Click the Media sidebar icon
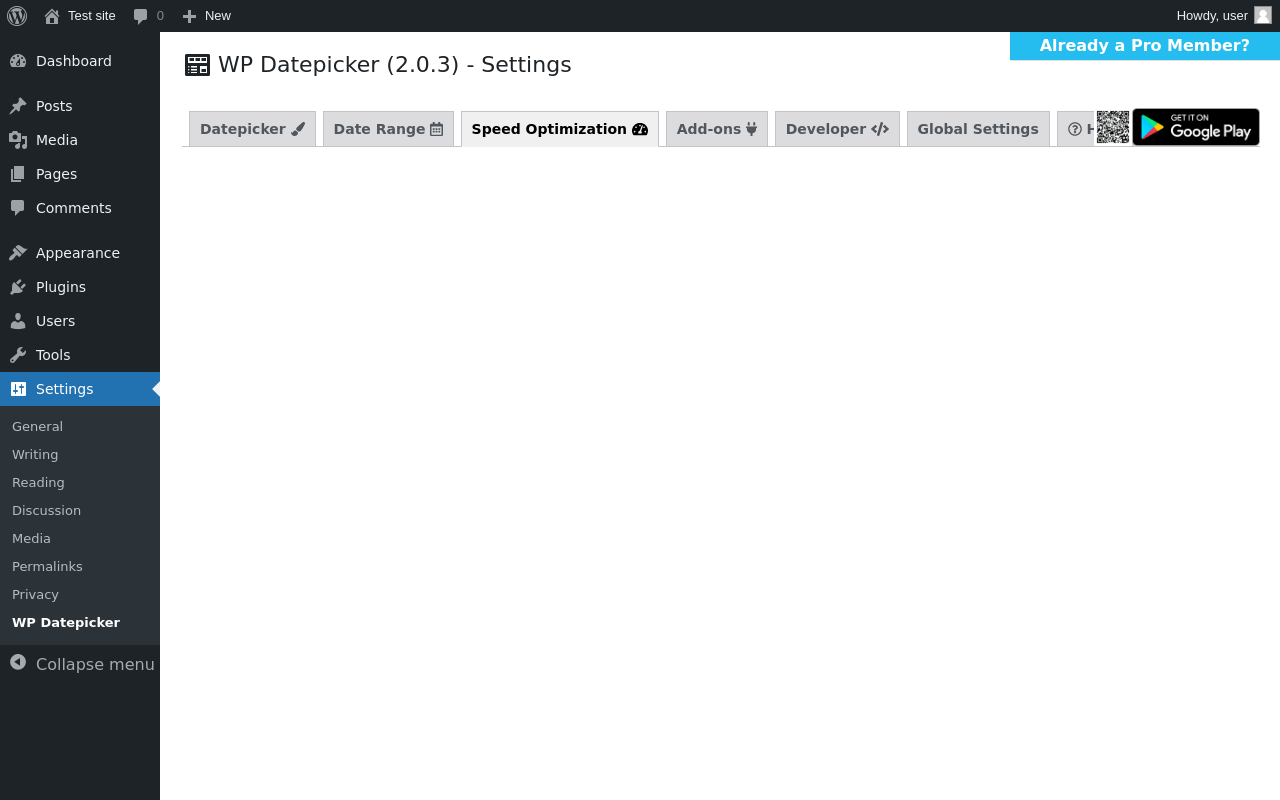This screenshot has width=1280, height=800. pyautogui.click(x=18, y=140)
